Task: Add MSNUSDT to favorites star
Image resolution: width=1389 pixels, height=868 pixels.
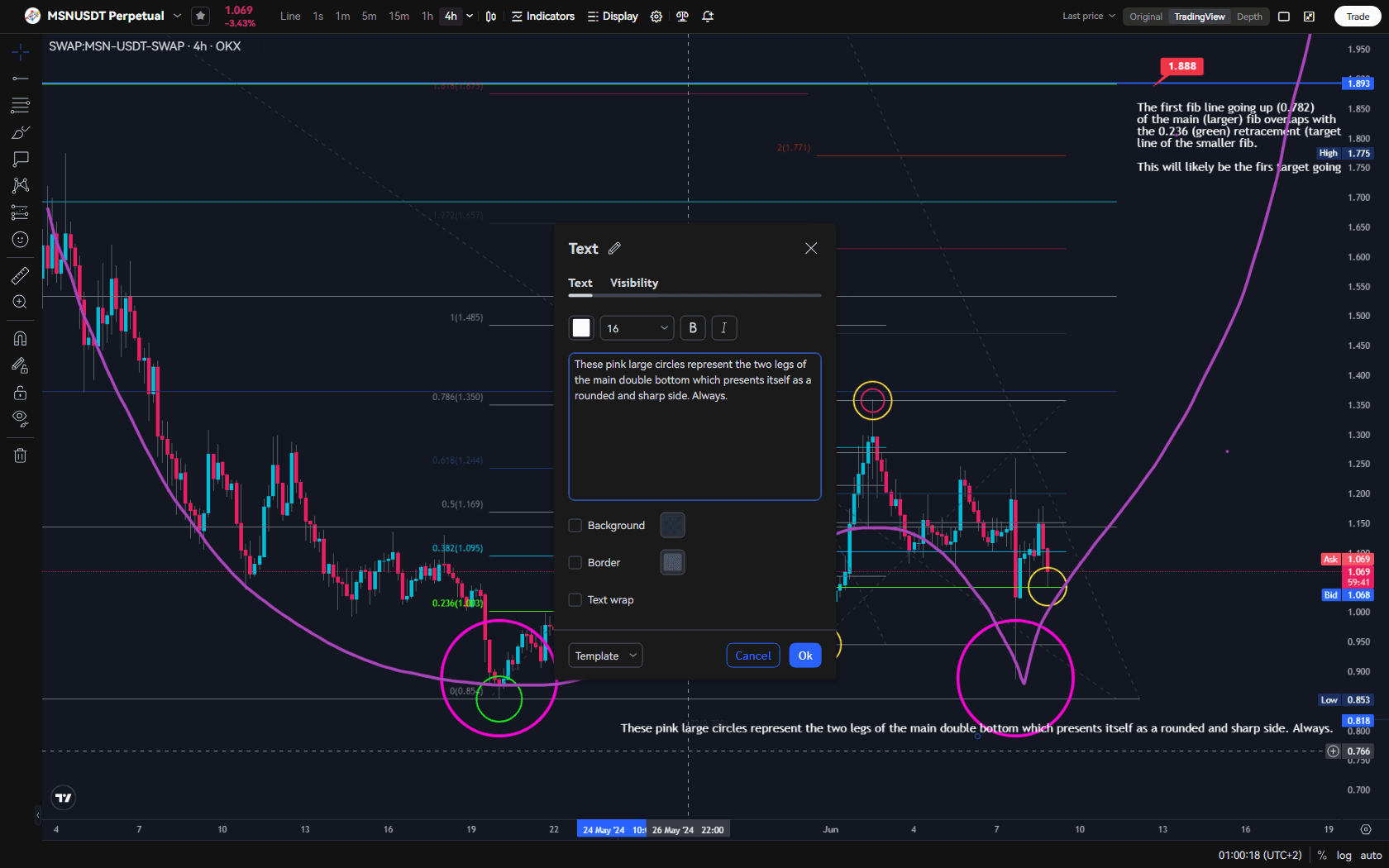Action: 200,16
